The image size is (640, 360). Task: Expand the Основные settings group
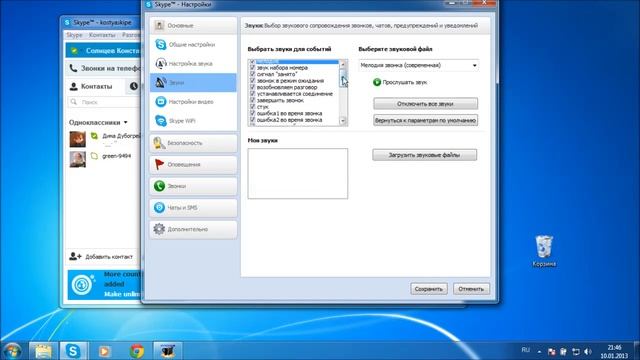tap(193, 25)
